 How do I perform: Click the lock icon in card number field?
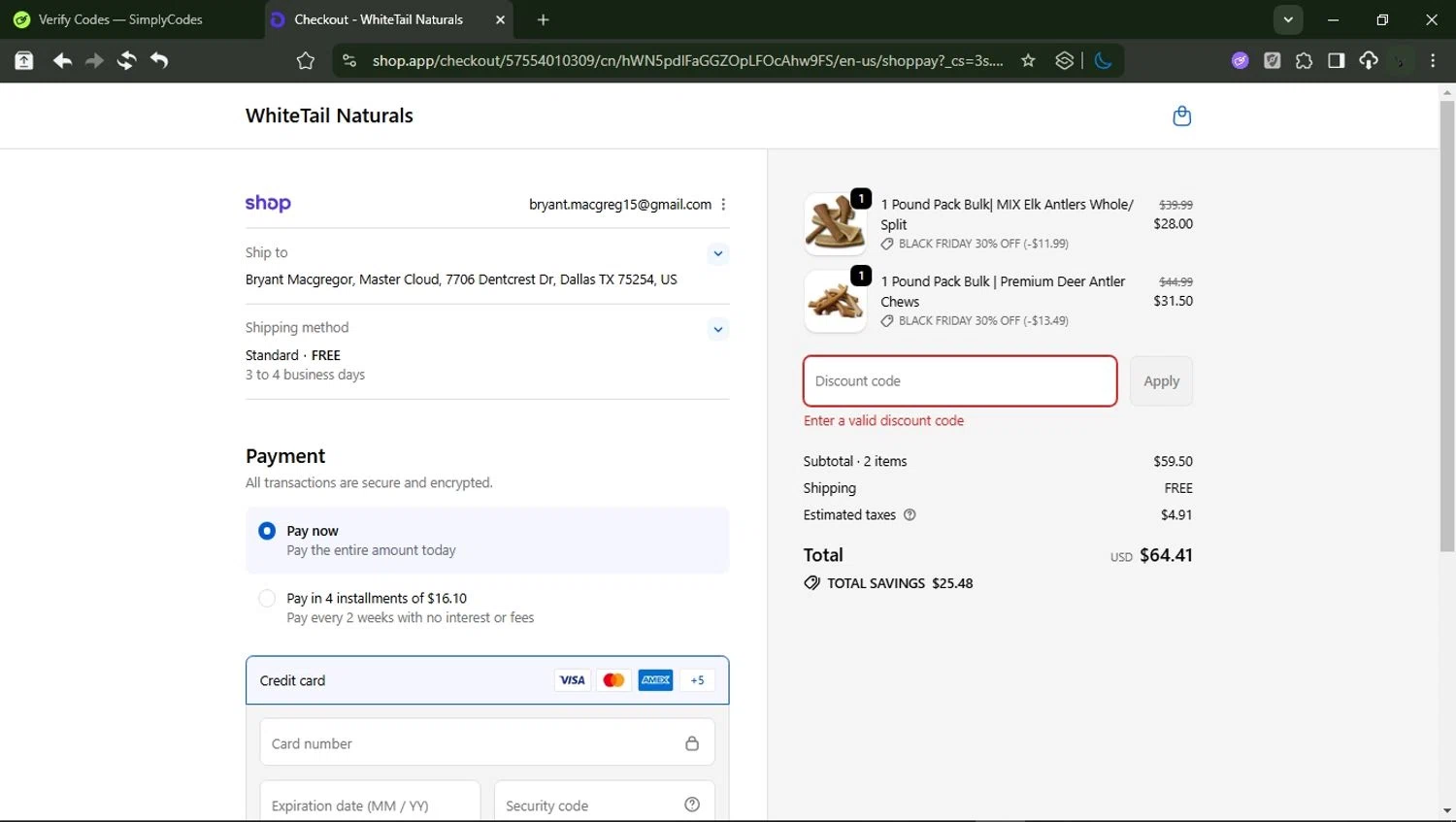tap(692, 743)
